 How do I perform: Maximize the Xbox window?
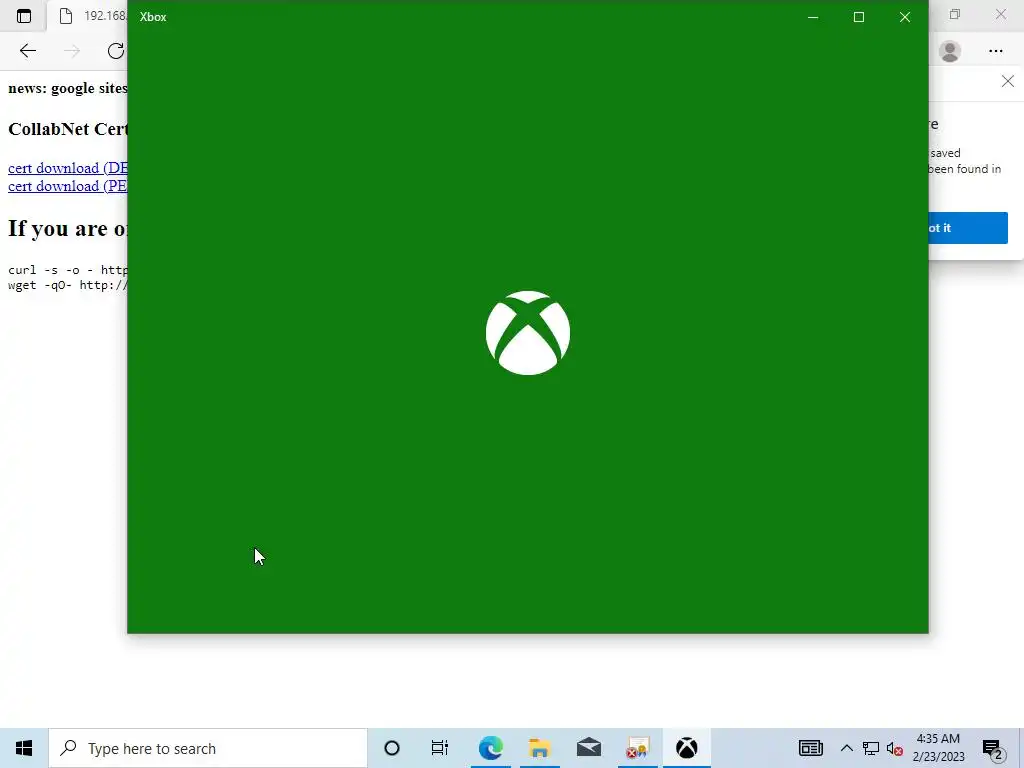859,17
